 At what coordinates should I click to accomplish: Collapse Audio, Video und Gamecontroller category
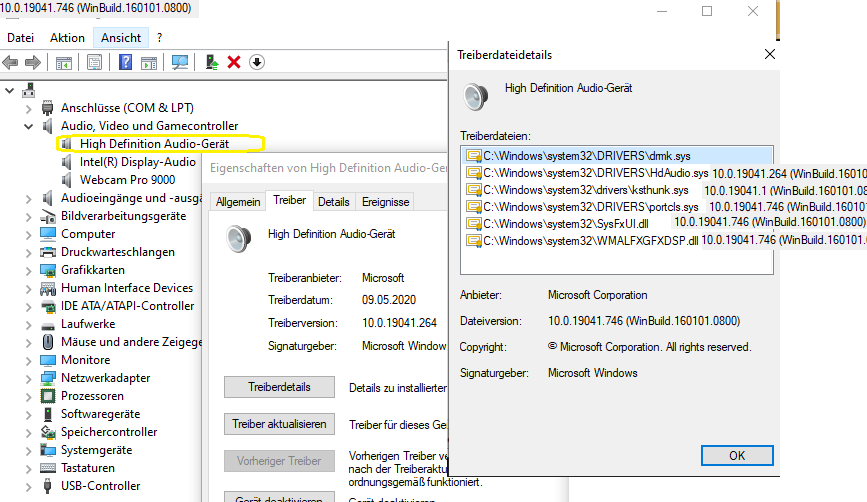point(28,126)
